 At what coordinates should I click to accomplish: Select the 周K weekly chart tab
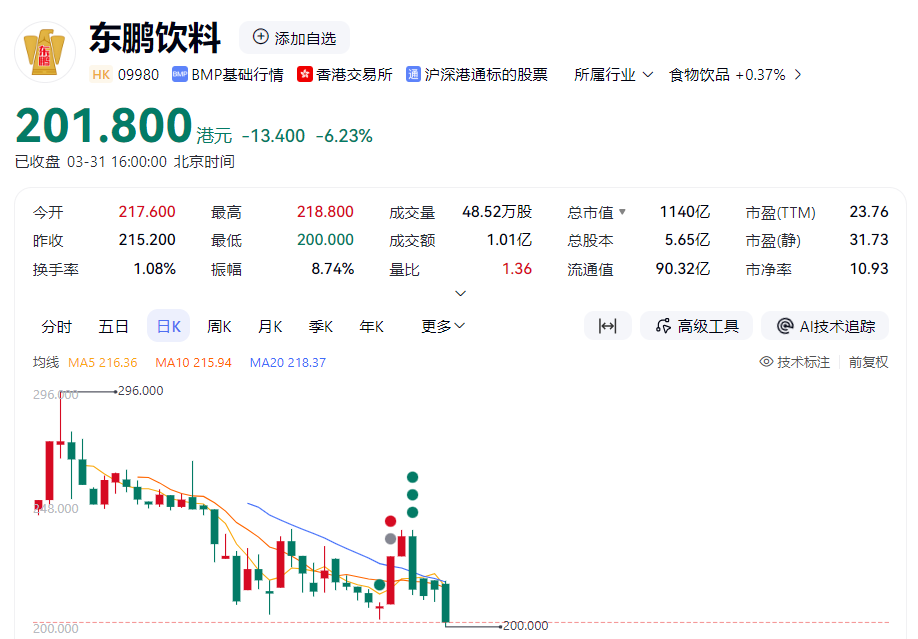[217, 326]
